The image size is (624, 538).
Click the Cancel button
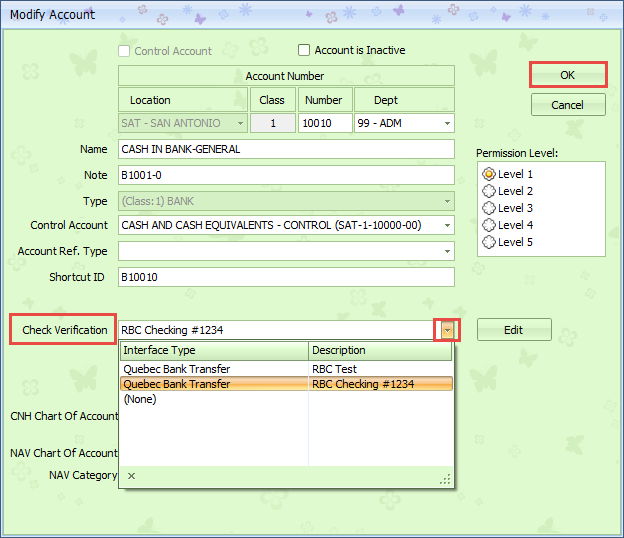tap(568, 105)
